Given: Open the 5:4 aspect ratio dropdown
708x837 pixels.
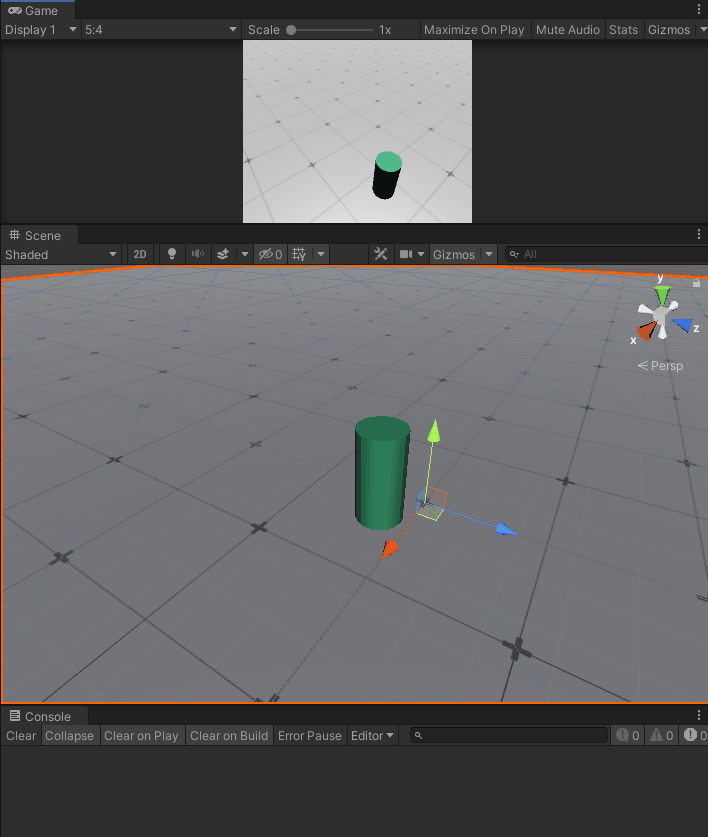Looking at the screenshot, I should 161,30.
